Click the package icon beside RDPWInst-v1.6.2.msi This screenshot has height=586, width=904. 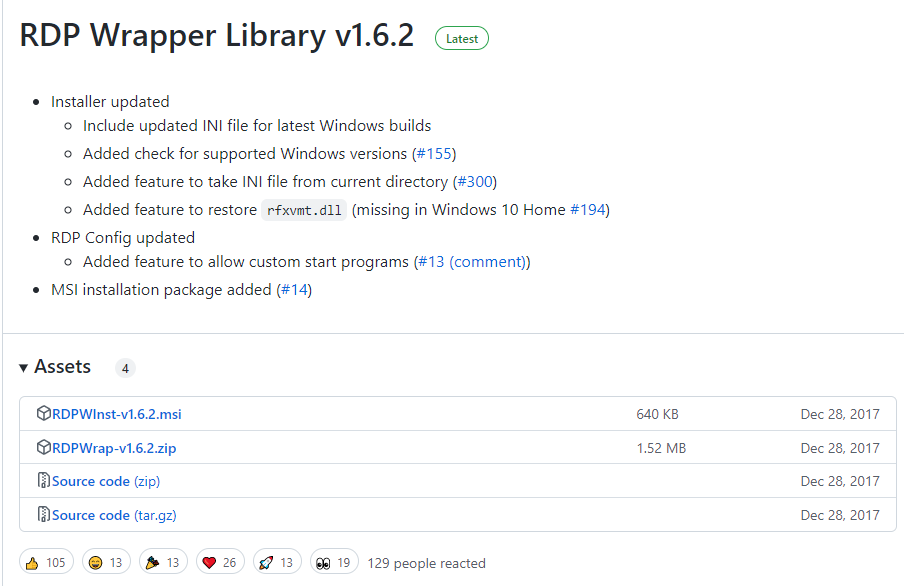(44, 413)
